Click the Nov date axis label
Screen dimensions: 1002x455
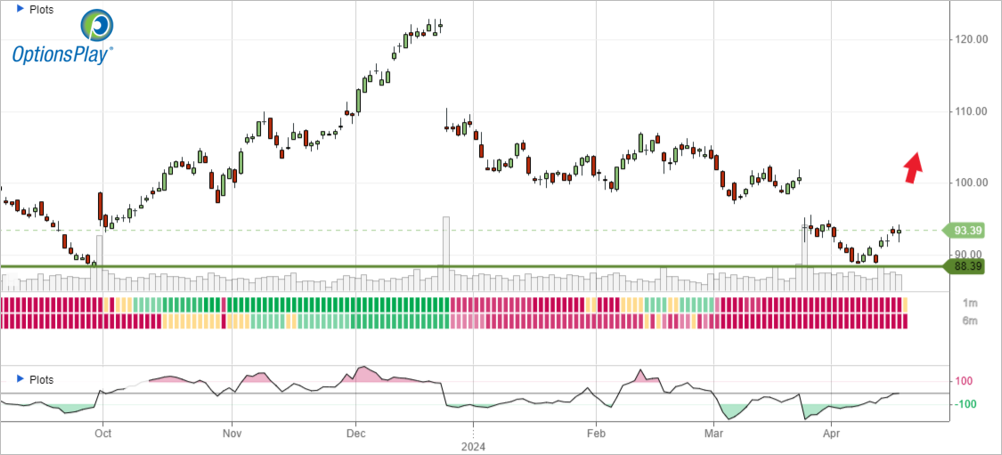point(232,432)
